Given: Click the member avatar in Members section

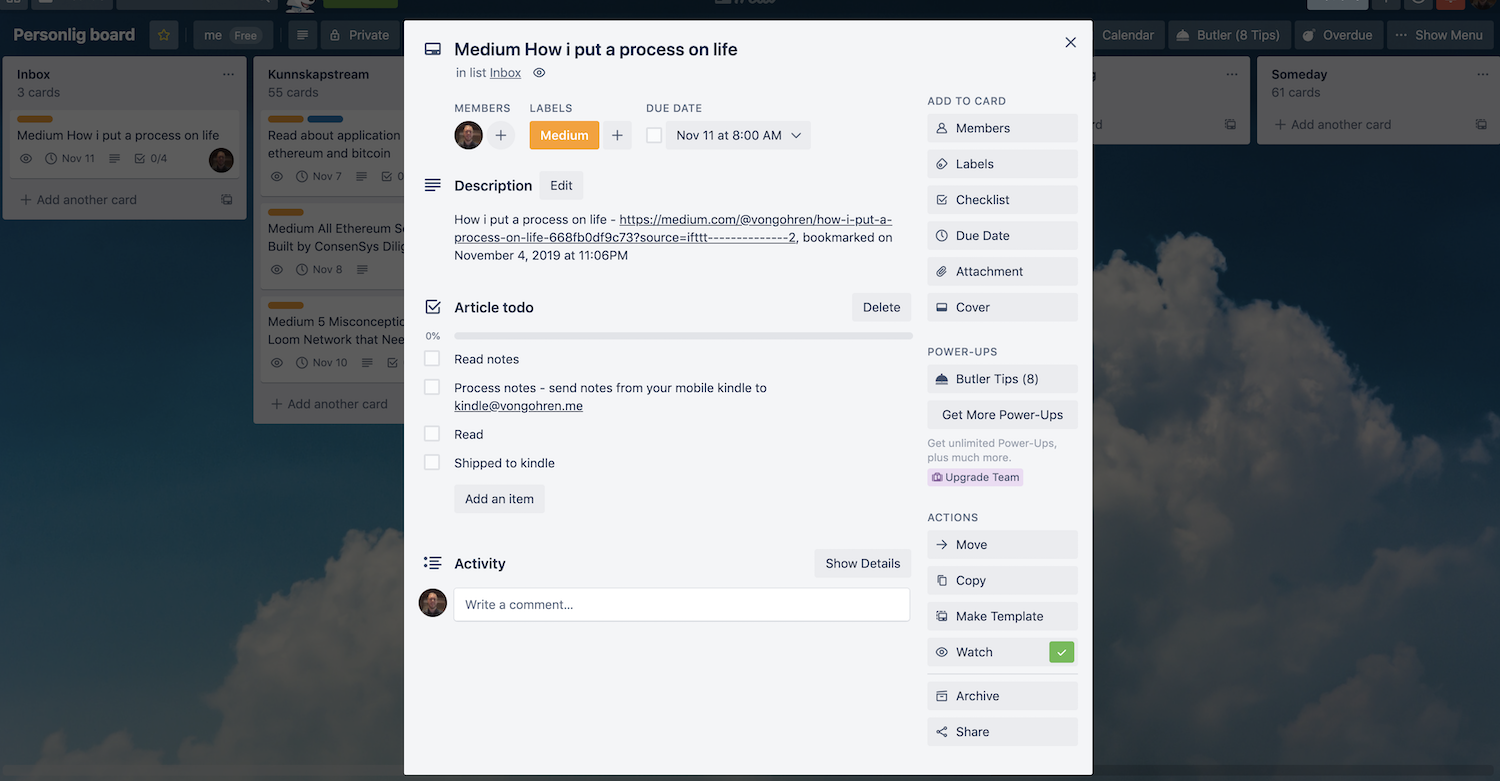Looking at the screenshot, I should pyautogui.click(x=468, y=135).
